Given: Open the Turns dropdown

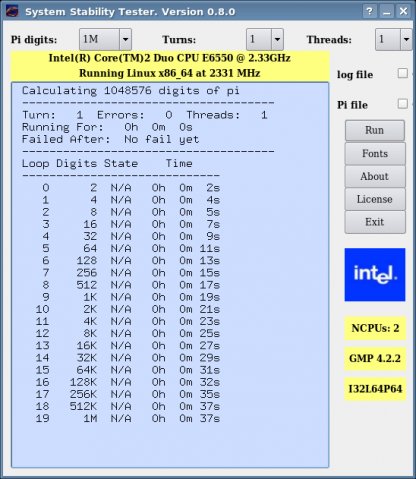Looking at the screenshot, I should pos(265,39).
